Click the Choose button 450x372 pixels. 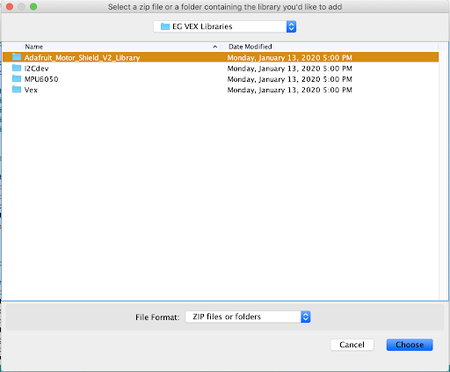(410, 345)
